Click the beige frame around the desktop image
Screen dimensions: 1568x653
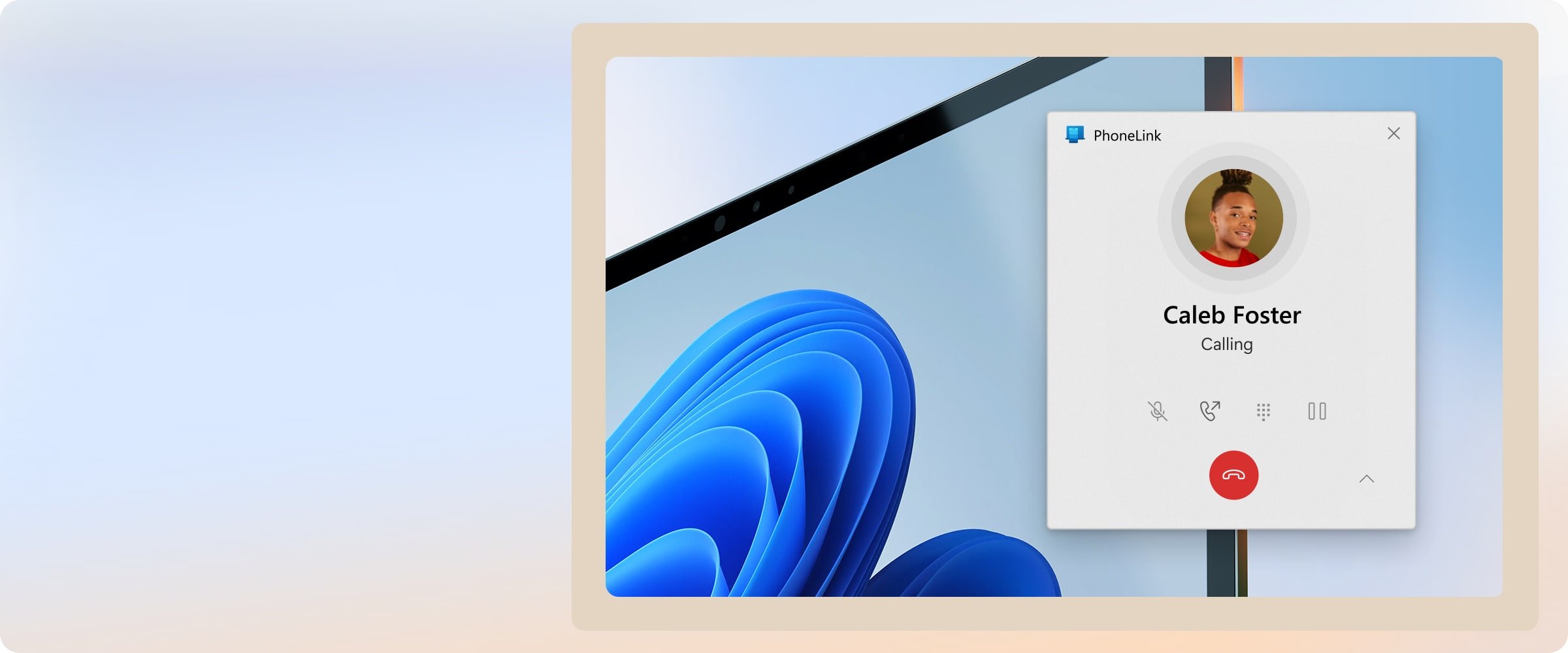(x=588, y=326)
